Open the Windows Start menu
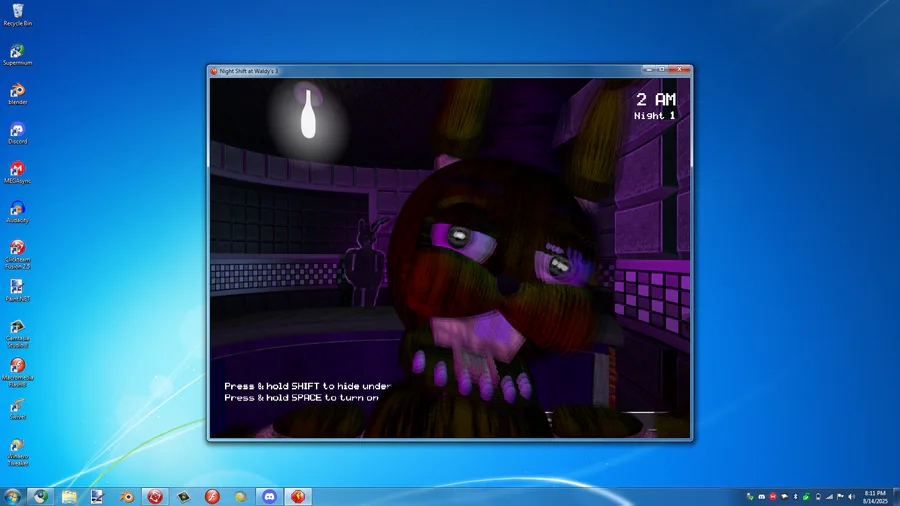Image resolution: width=900 pixels, height=506 pixels. 12,496
